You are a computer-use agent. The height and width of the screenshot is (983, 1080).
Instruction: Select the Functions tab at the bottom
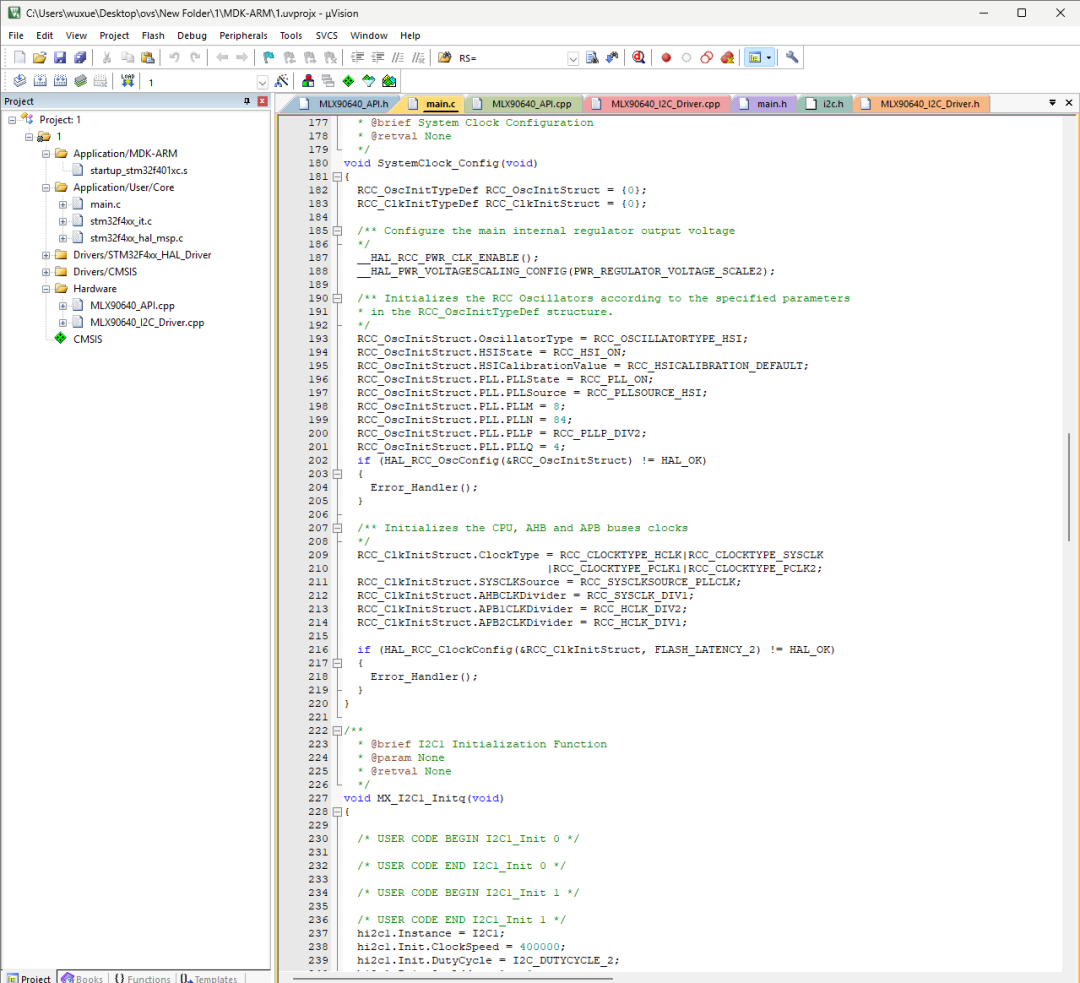(x=143, y=977)
